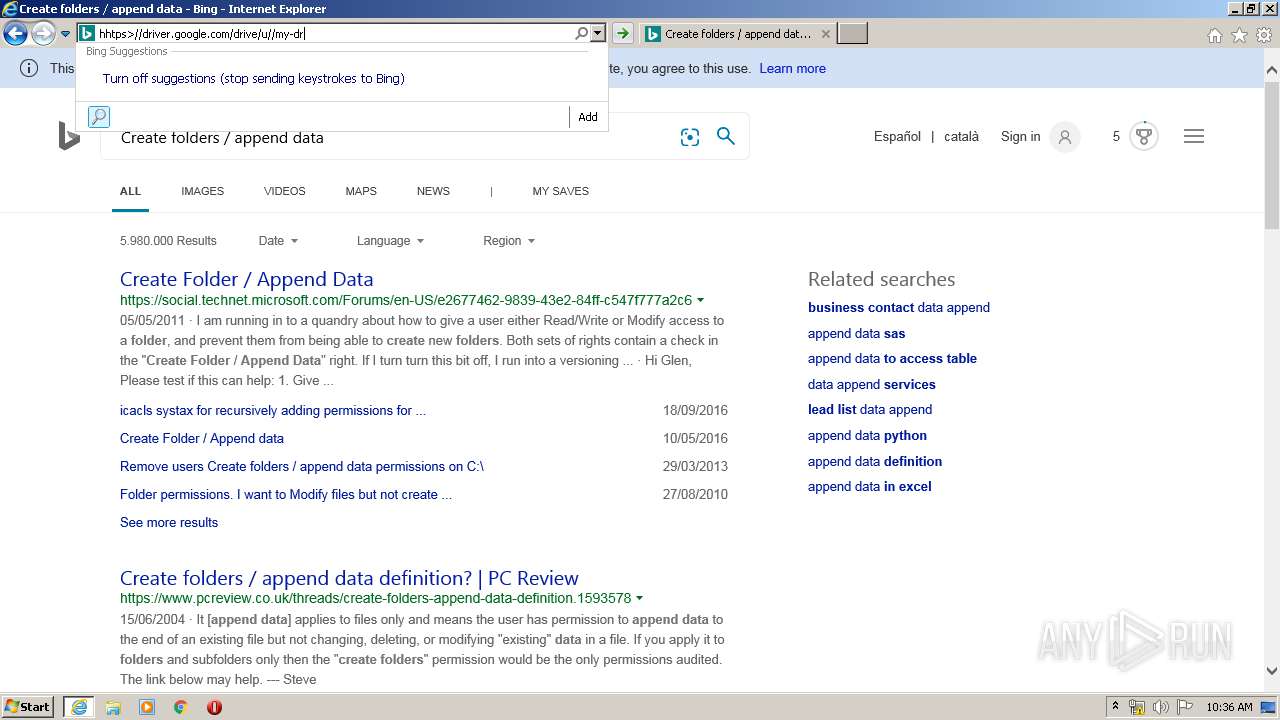Click related search append data sas
1280x720 pixels.
pyautogui.click(x=857, y=334)
